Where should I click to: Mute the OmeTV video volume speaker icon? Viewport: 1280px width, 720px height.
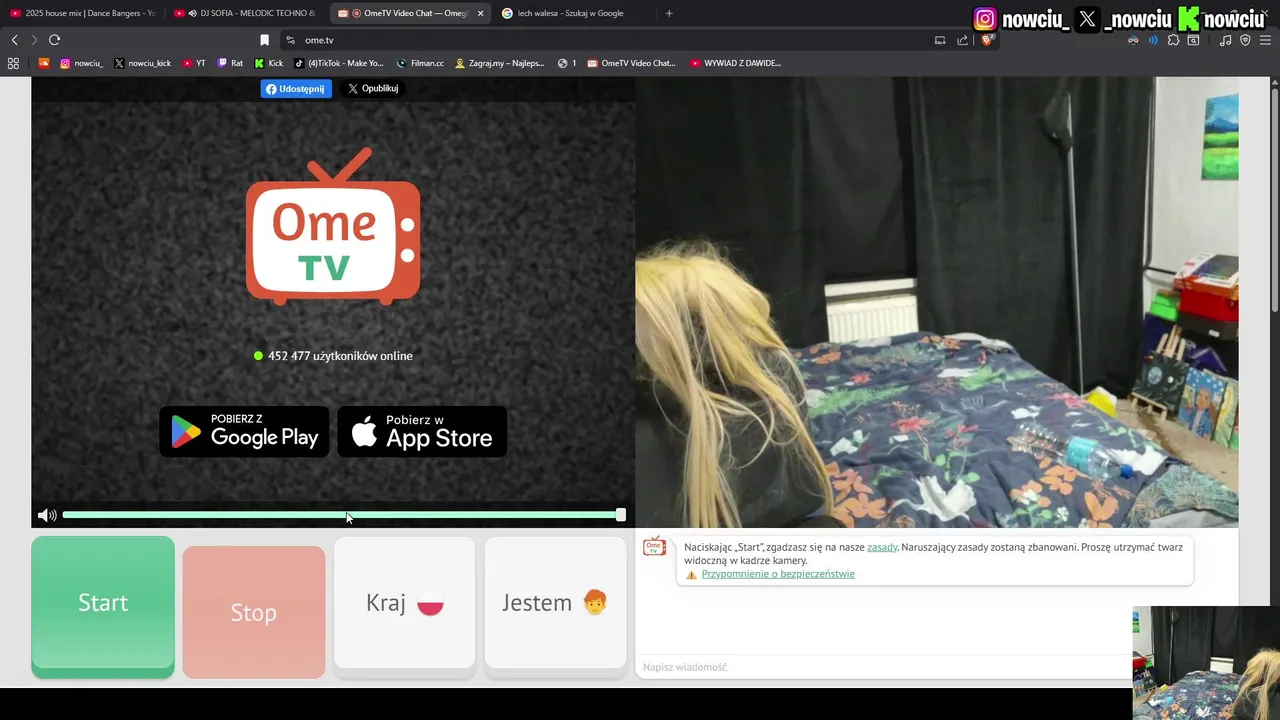click(x=46, y=515)
